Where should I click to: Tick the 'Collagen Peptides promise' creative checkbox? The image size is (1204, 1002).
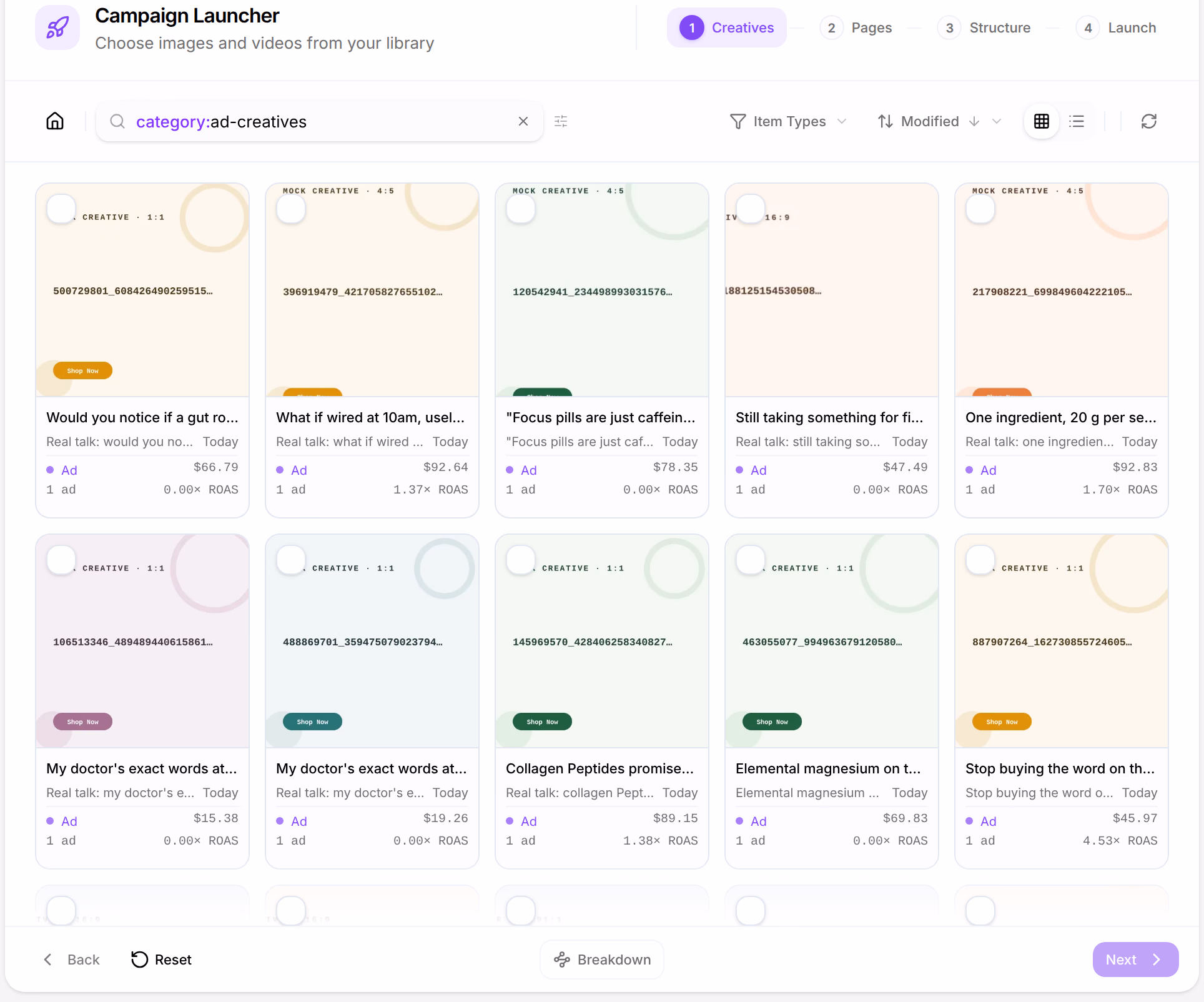point(521,560)
